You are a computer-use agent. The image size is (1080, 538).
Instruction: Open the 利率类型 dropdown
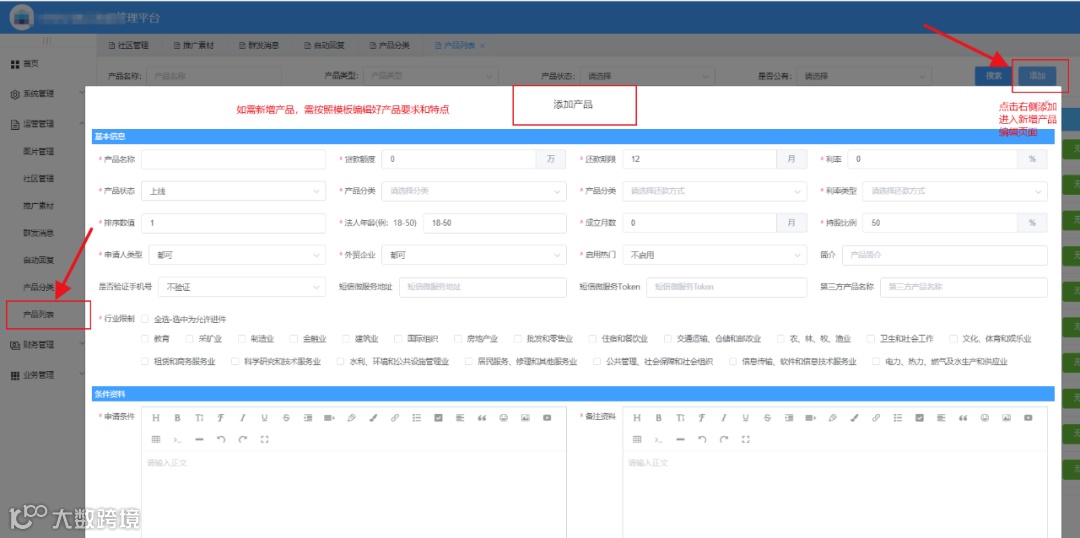tap(955, 191)
